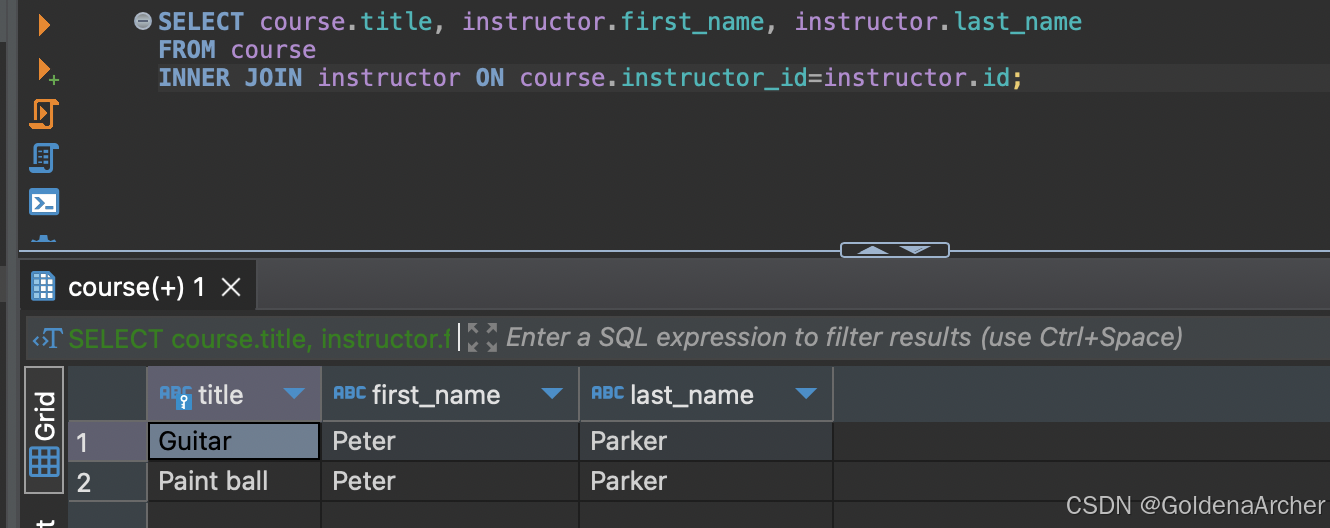Click Parker in the Paint ball row

click(706, 481)
